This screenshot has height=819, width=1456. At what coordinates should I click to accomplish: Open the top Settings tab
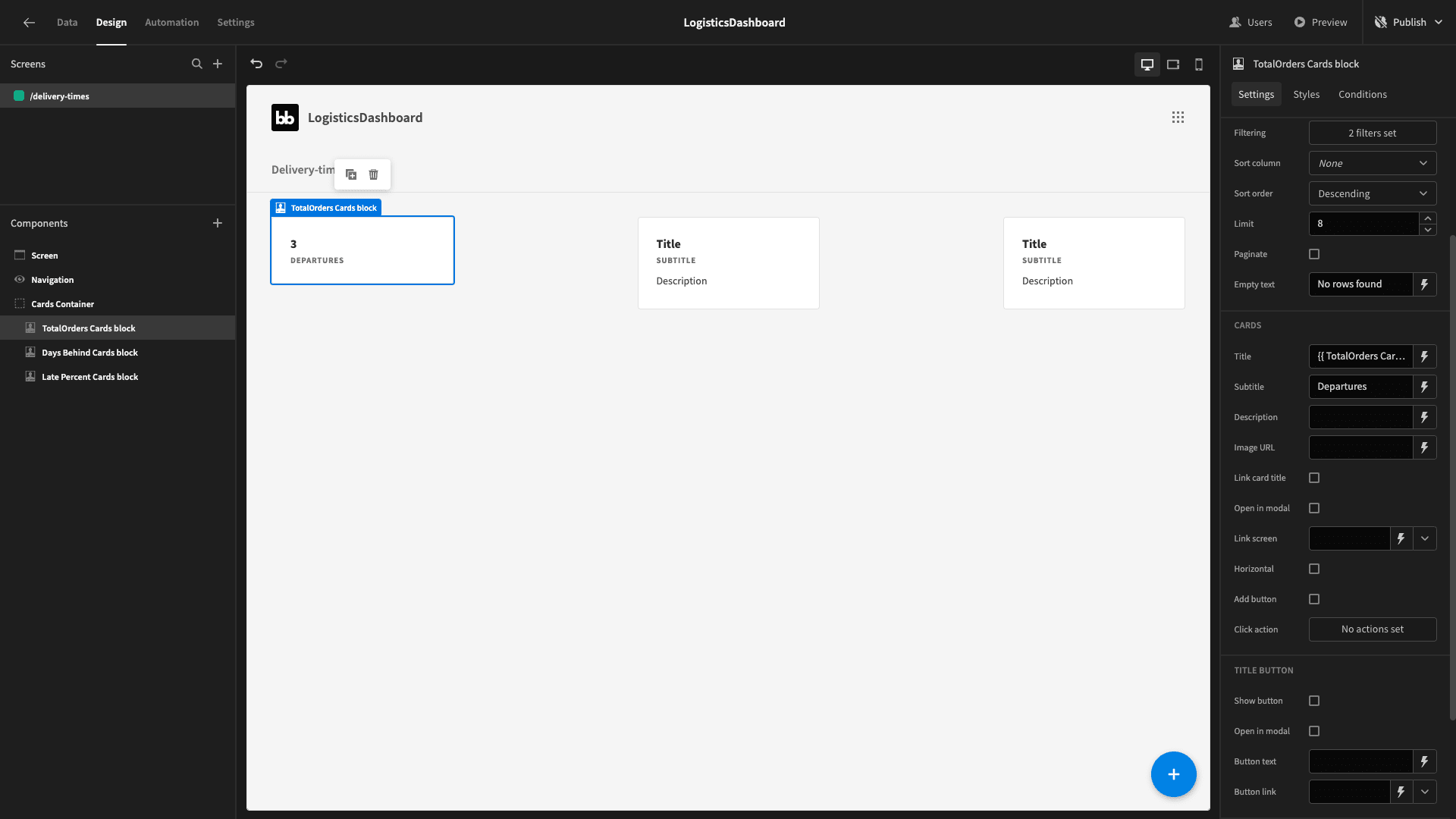click(x=236, y=23)
